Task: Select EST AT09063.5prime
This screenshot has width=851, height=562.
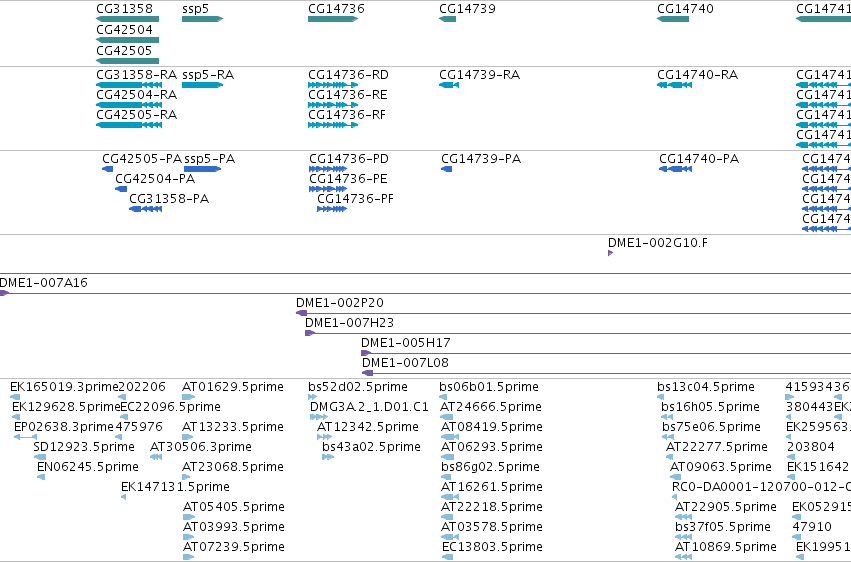Action: (721, 467)
